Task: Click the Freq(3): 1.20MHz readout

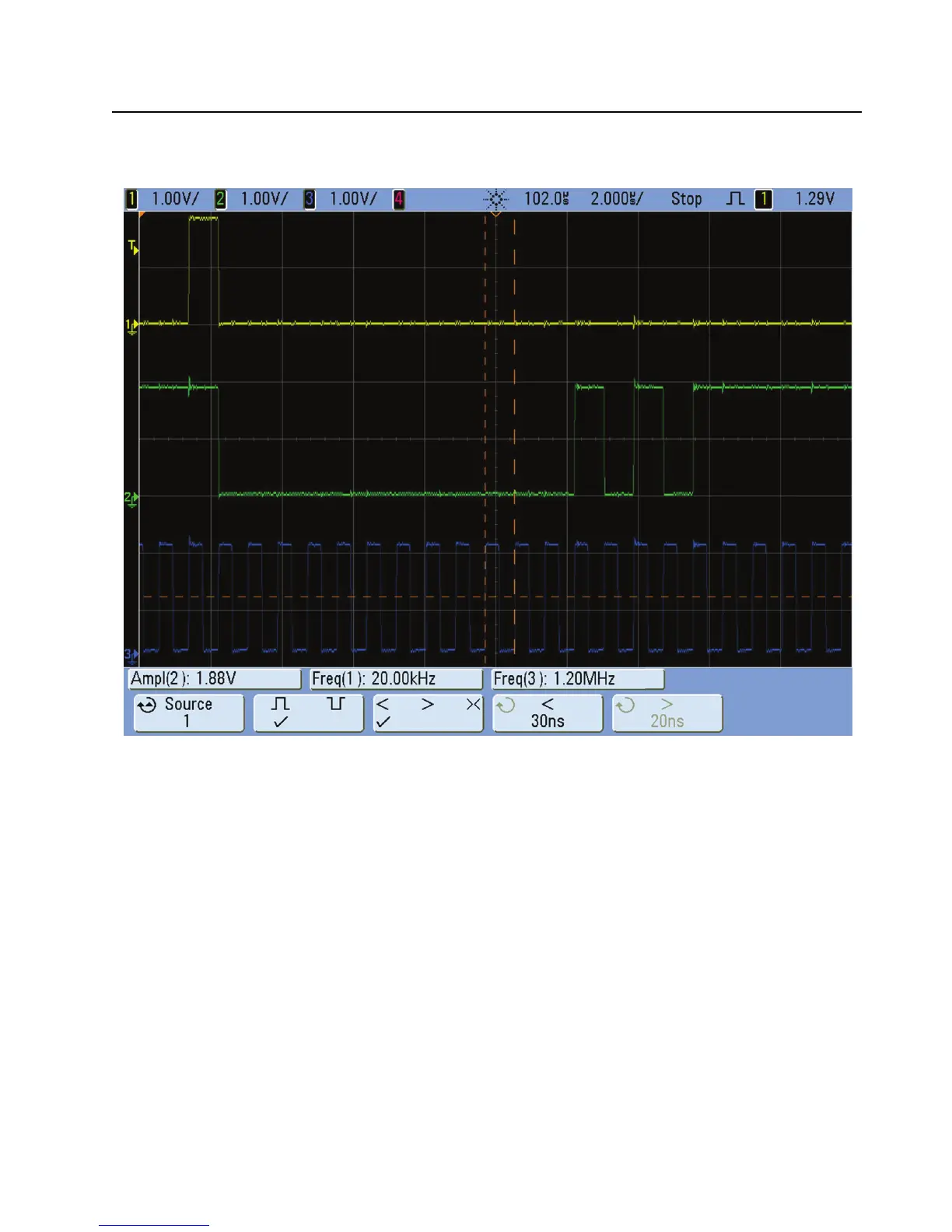Action: pyautogui.click(x=578, y=679)
